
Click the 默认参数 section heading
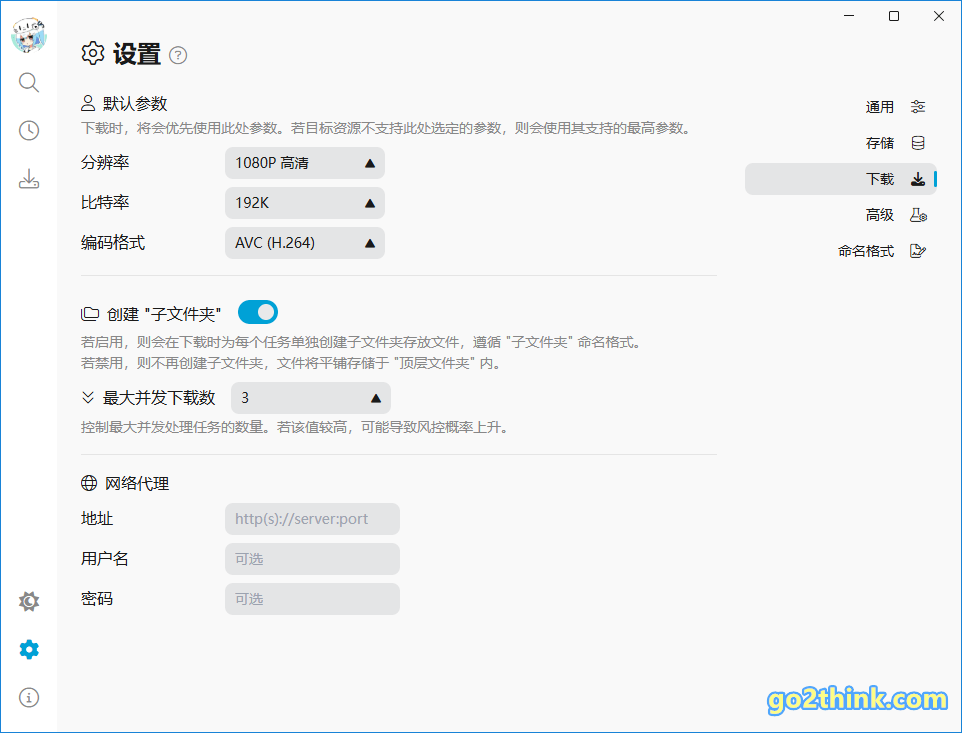(x=135, y=104)
